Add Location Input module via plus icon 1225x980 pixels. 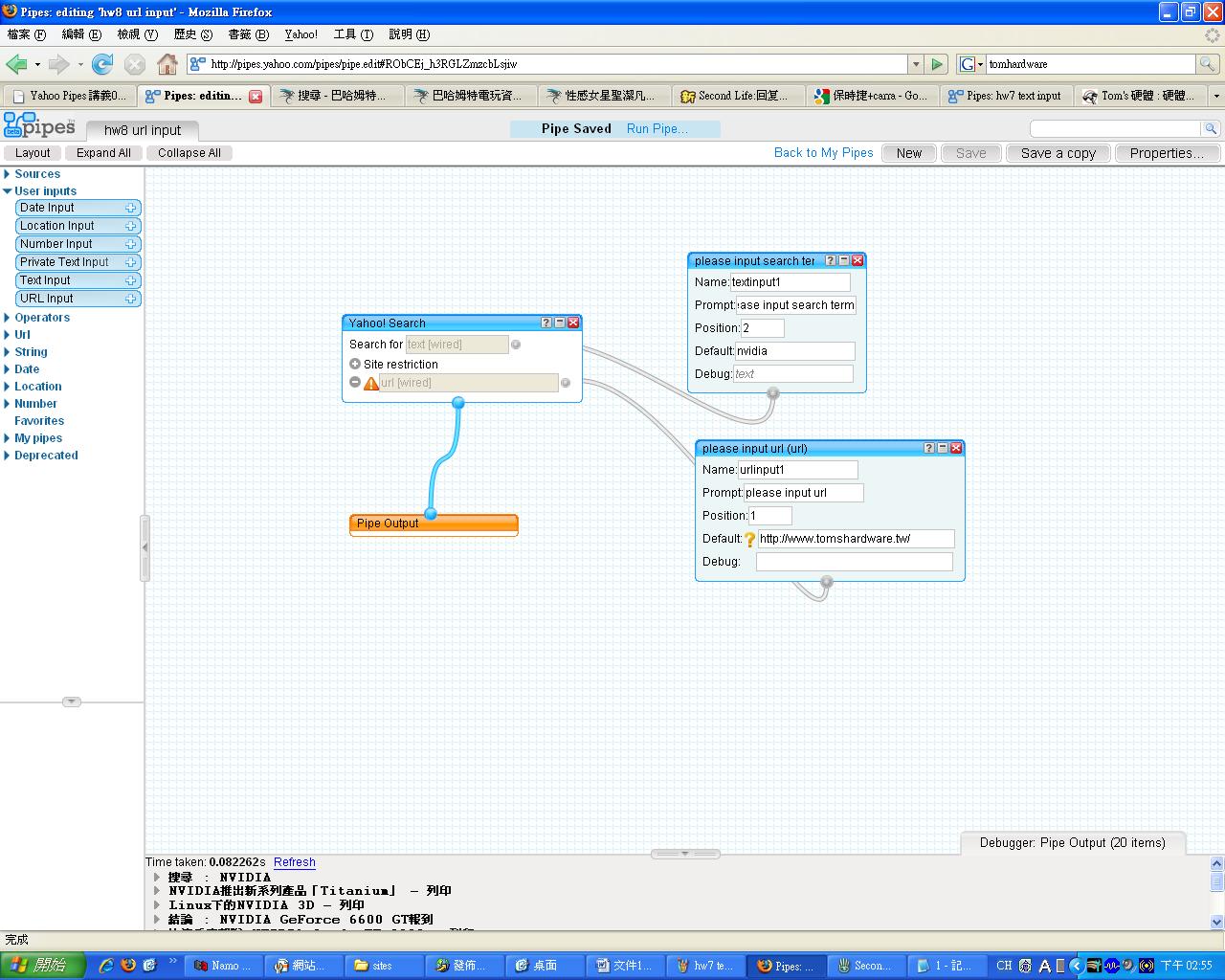131,226
